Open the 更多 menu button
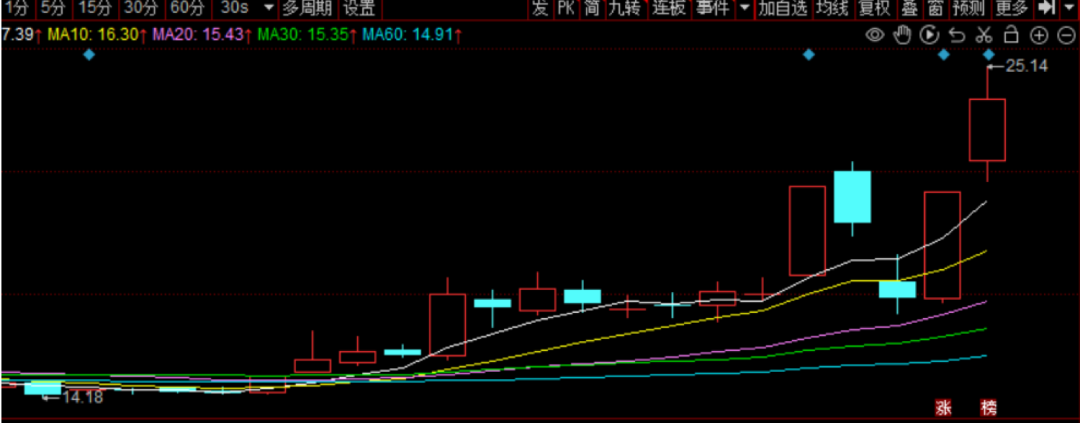The width and height of the screenshot is (1080, 423). point(1012,8)
